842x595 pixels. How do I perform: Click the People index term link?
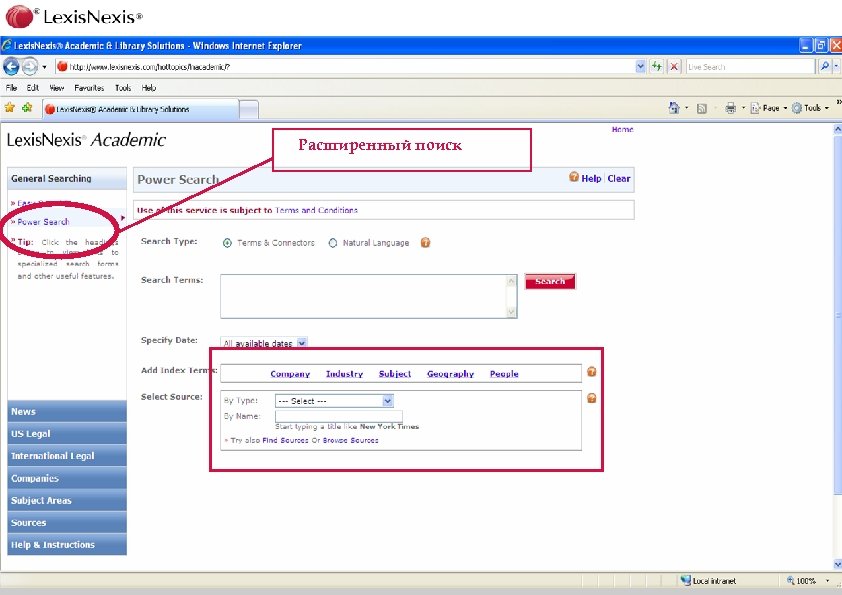tap(504, 374)
